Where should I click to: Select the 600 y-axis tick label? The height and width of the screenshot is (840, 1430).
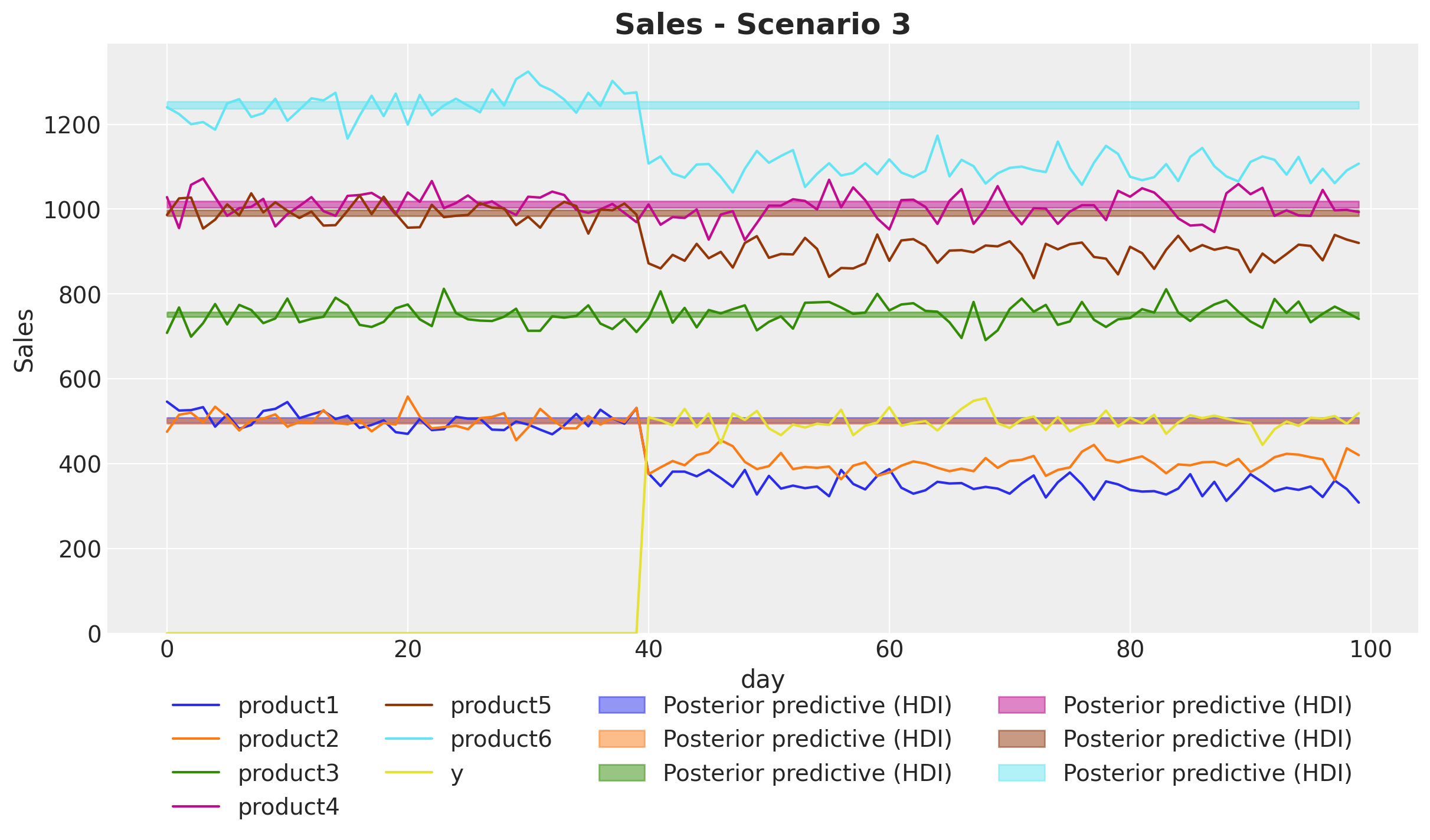click(80, 380)
